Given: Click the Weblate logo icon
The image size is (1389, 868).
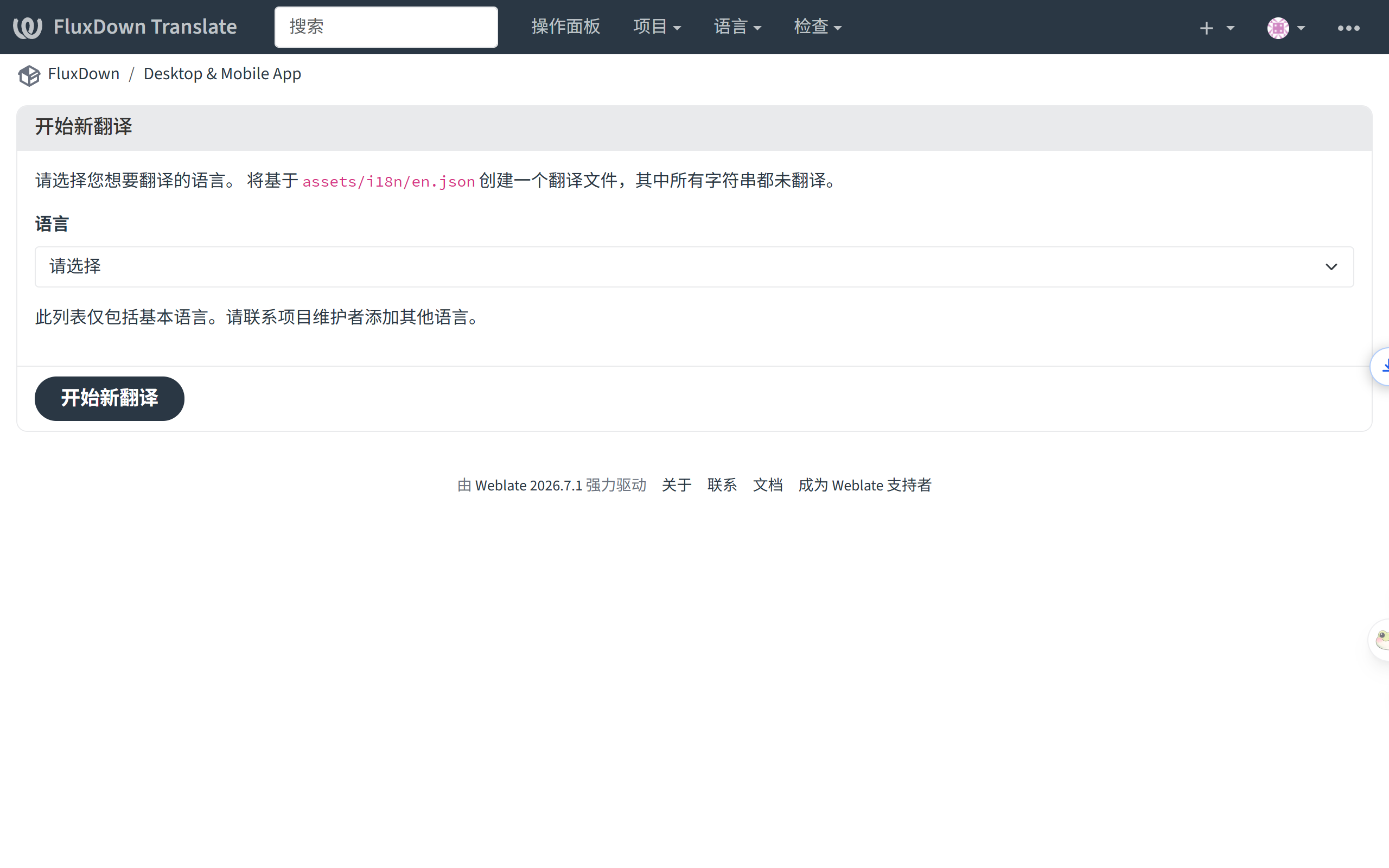Looking at the screenshot, I should [28, 27].
